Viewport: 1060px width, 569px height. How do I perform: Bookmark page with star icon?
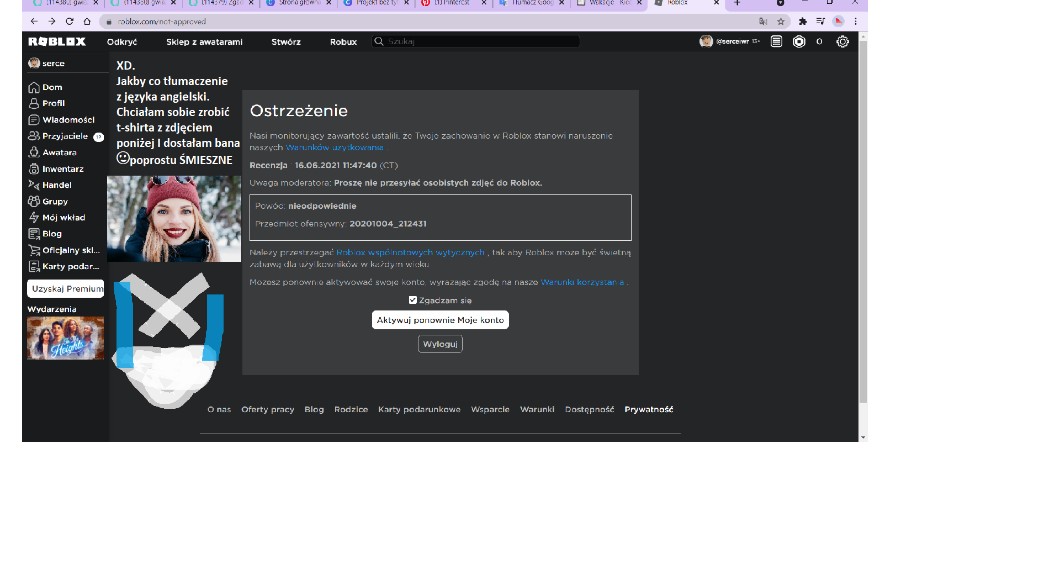pos(781,21)
